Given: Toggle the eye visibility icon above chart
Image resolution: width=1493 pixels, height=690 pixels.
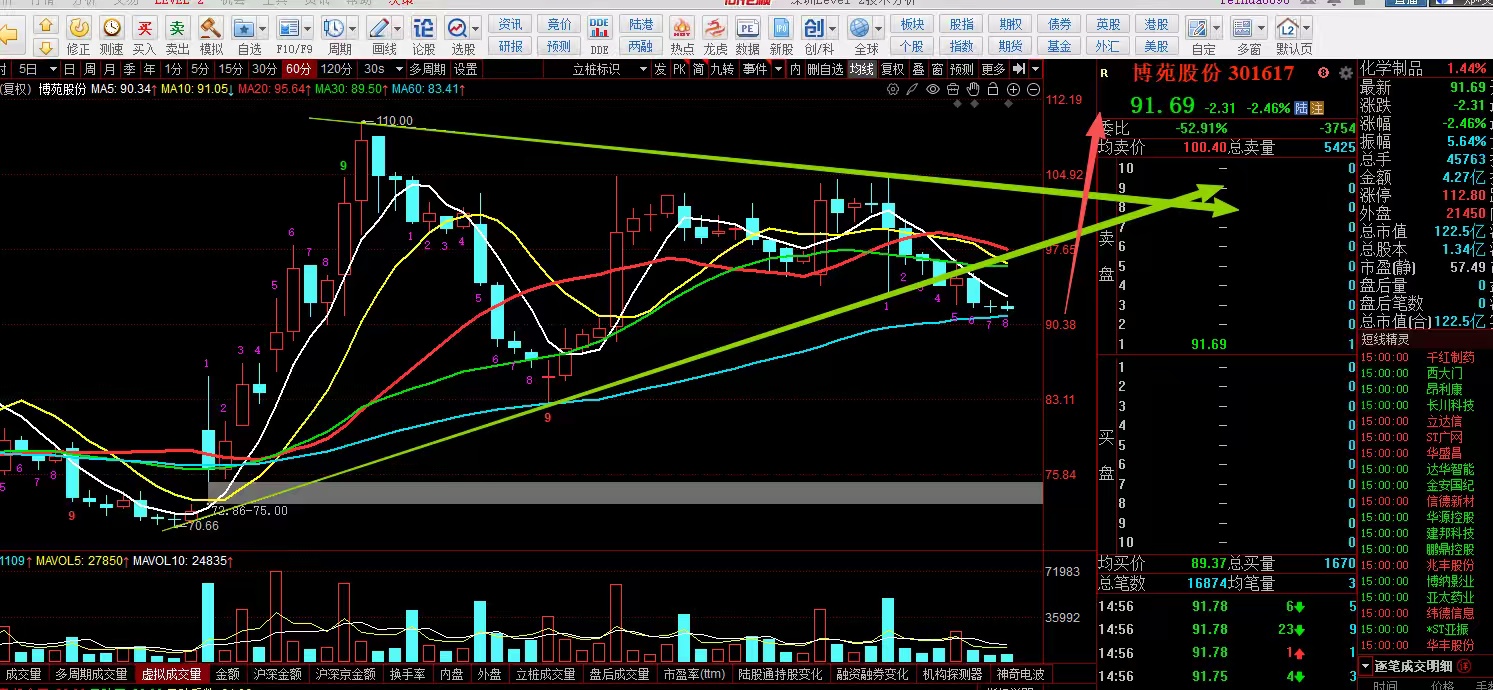Looking at the screenshot, I should coord(933,89).
